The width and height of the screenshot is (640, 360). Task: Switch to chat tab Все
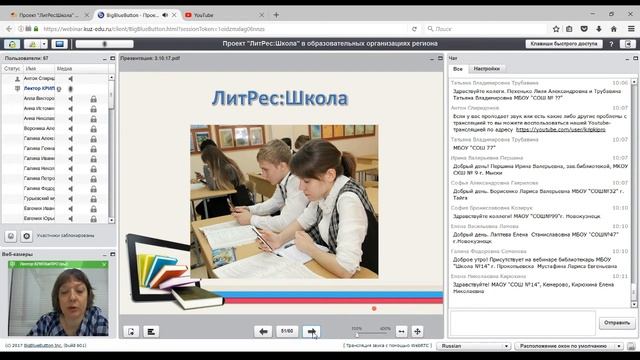point(458,69)
